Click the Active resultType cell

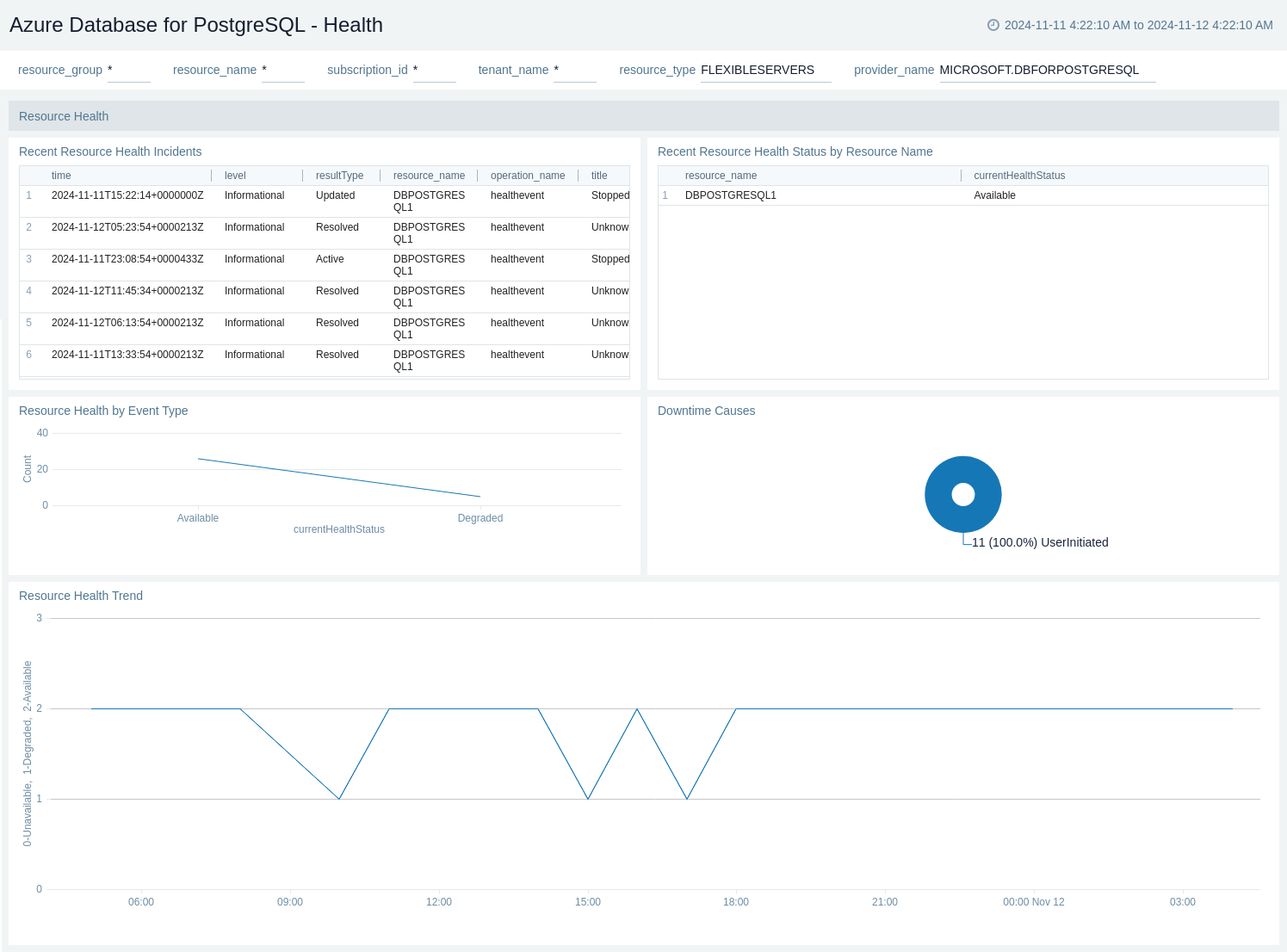click(330, 259)
